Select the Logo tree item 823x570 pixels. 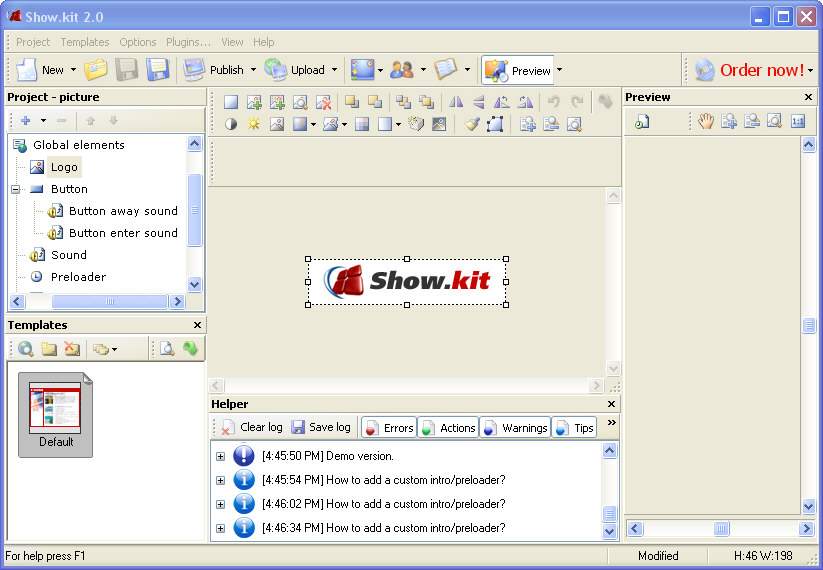coord(64,167)
